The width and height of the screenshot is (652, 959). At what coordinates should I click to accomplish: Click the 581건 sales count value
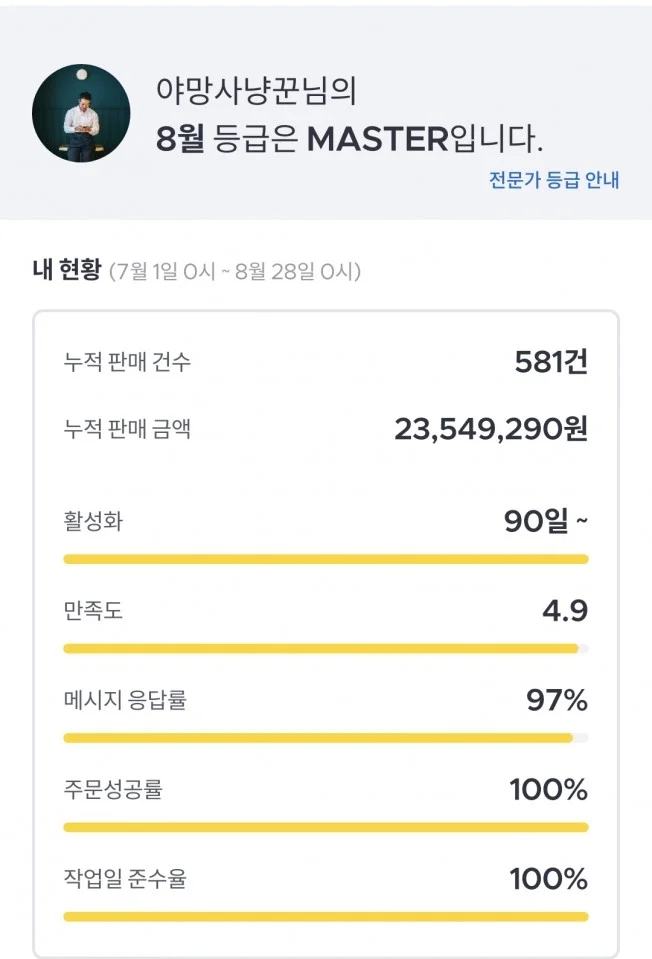[553, 363]
